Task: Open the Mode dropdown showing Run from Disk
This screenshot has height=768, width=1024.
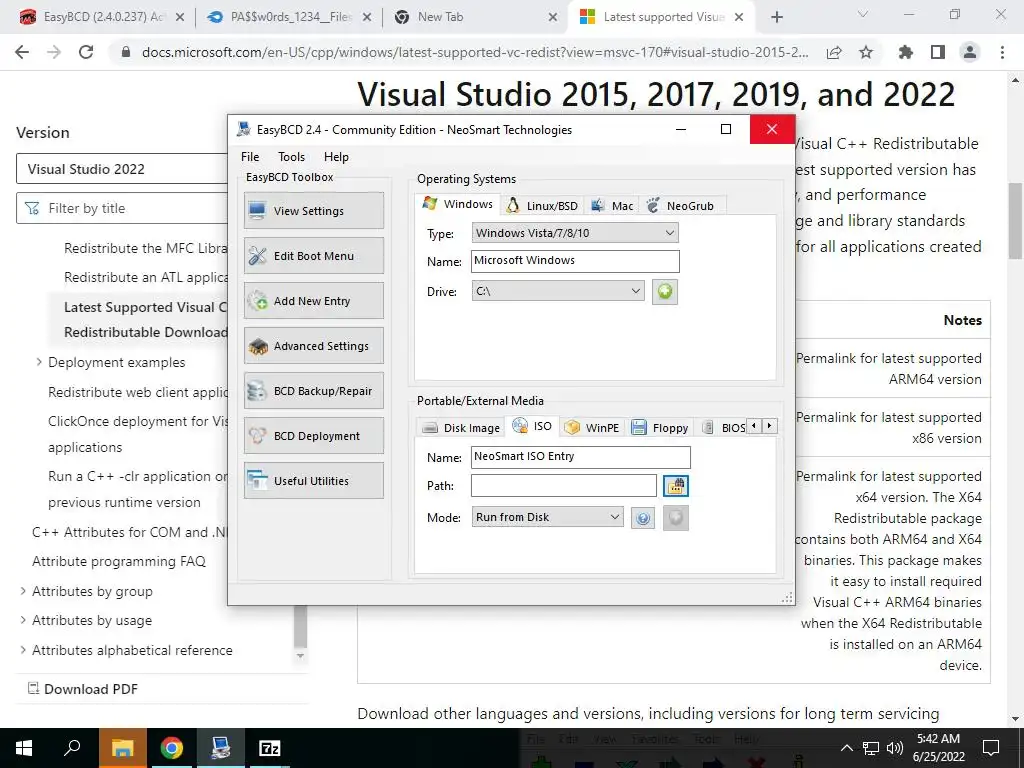Action: tap(547, 517)
